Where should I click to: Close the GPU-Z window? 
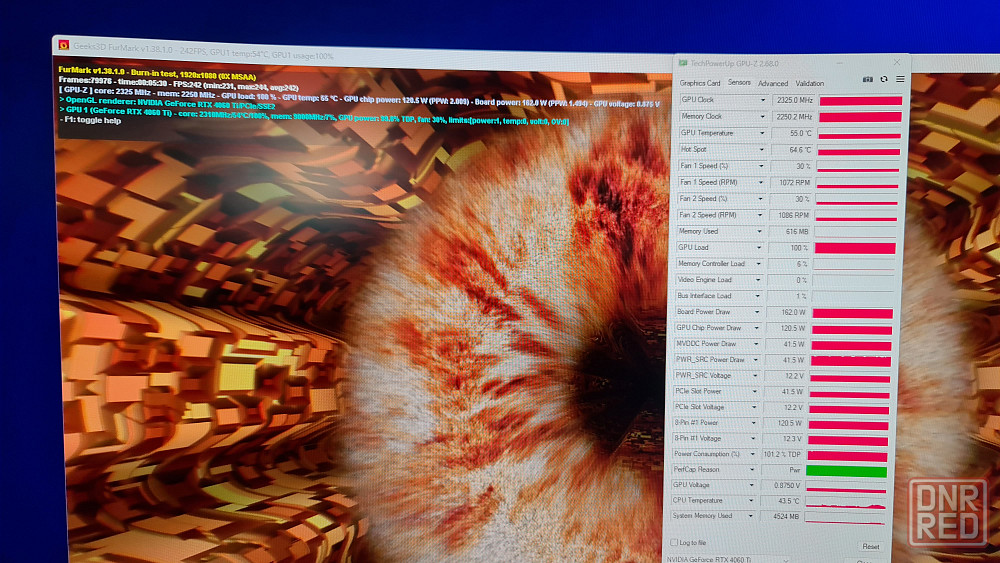point(899,62)
